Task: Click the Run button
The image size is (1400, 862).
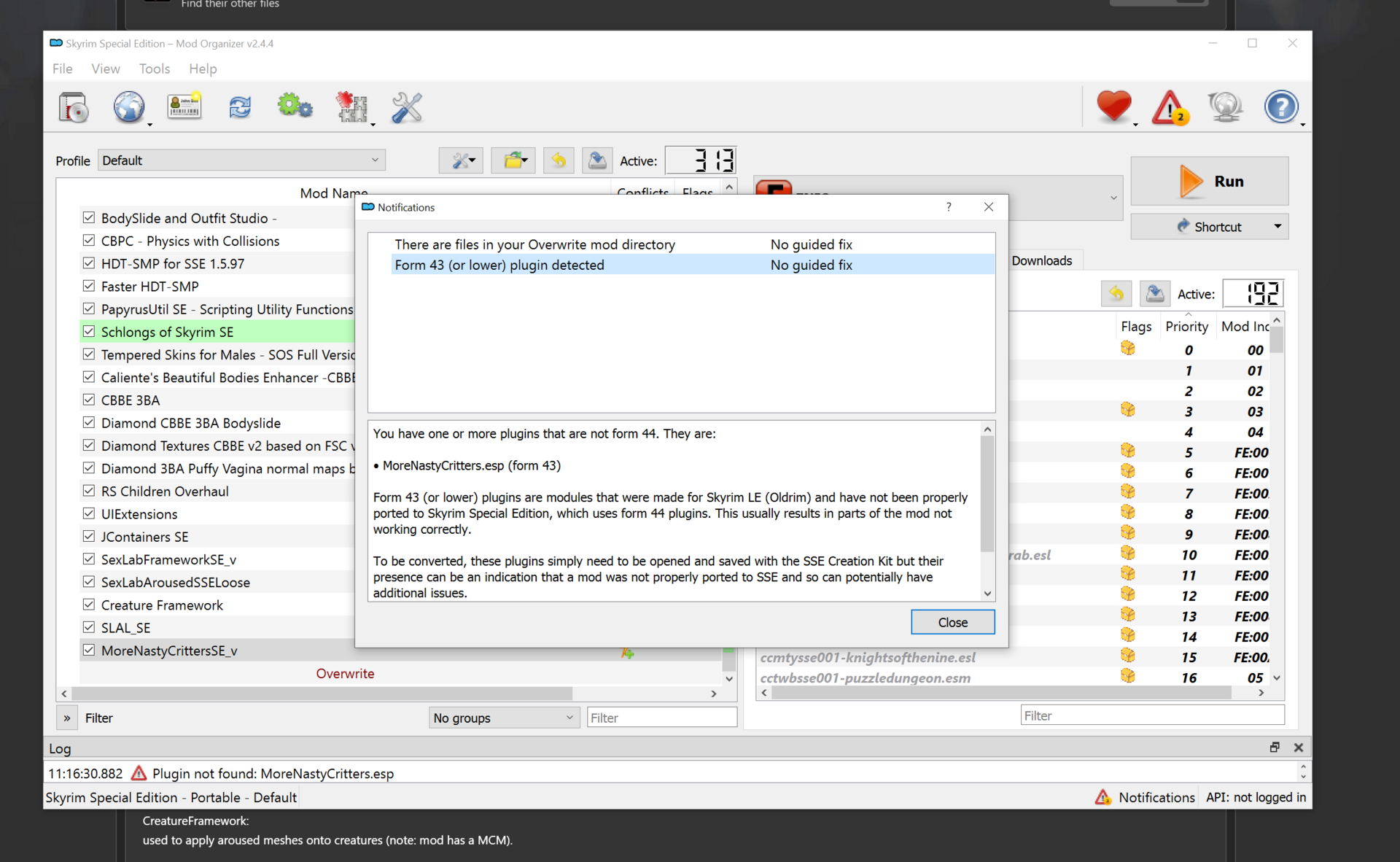Action: [x=1210, y=181]
